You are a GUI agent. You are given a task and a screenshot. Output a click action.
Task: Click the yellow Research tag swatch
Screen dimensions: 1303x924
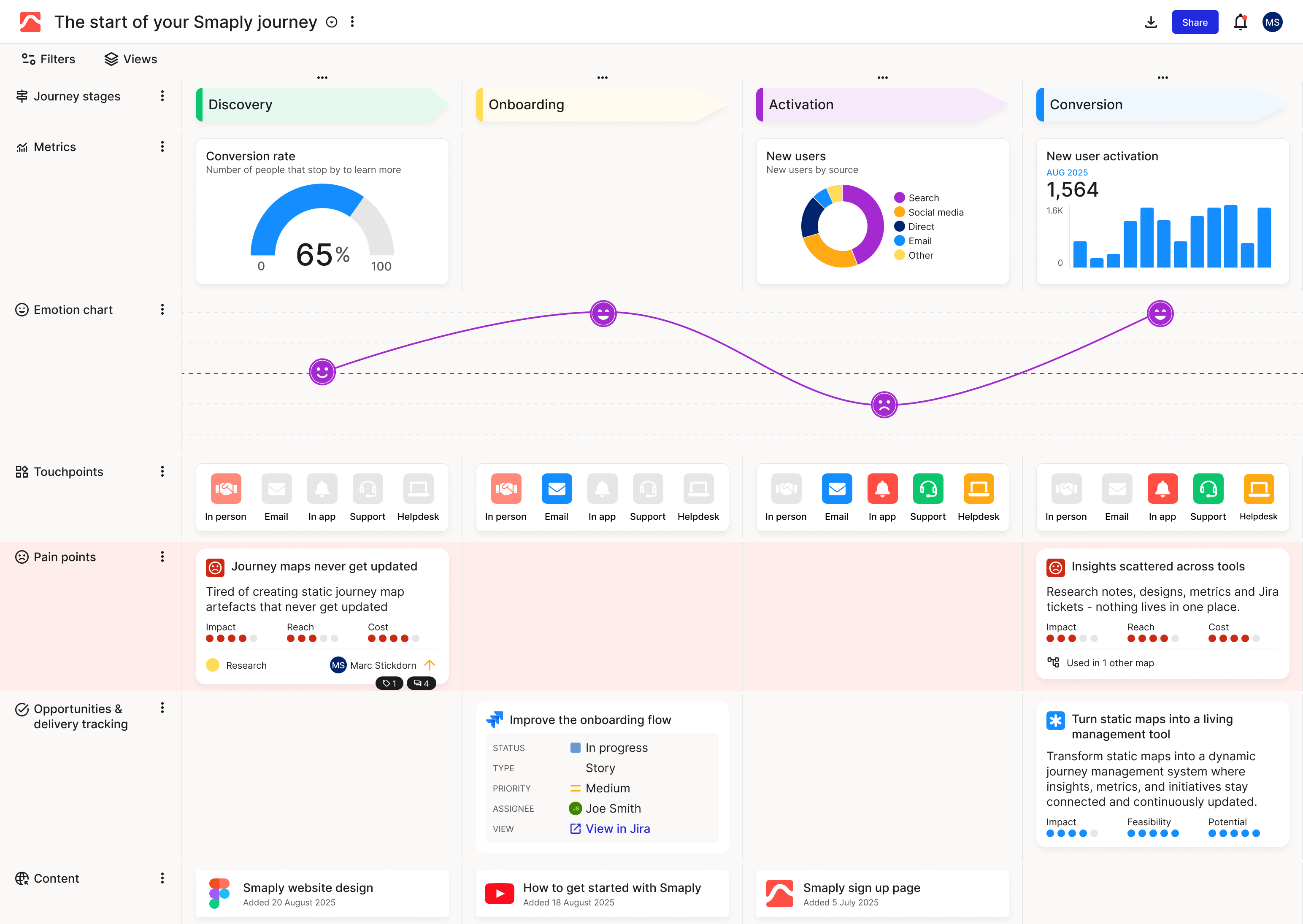pos(213,665)
